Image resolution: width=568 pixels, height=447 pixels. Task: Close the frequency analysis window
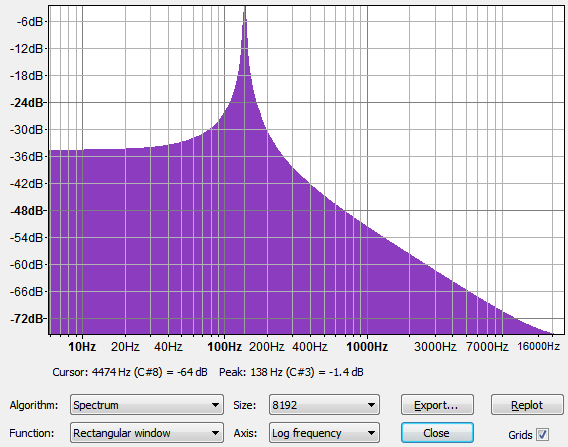click(437, 433)
